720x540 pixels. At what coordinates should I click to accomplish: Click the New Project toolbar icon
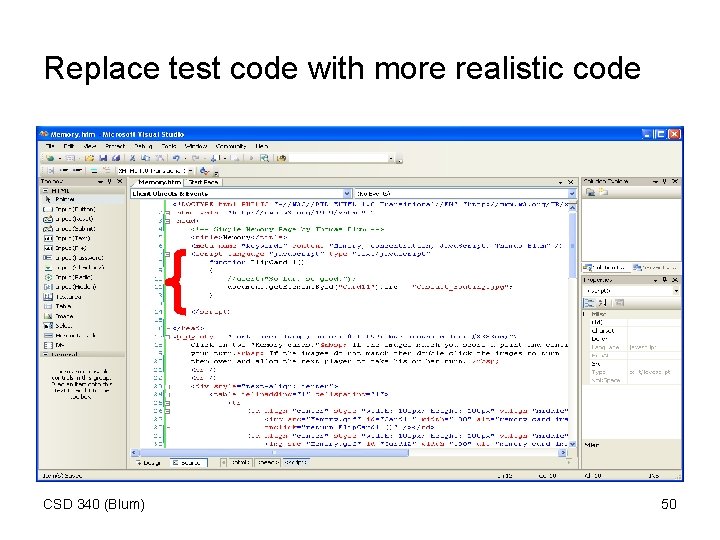(50, 158)
